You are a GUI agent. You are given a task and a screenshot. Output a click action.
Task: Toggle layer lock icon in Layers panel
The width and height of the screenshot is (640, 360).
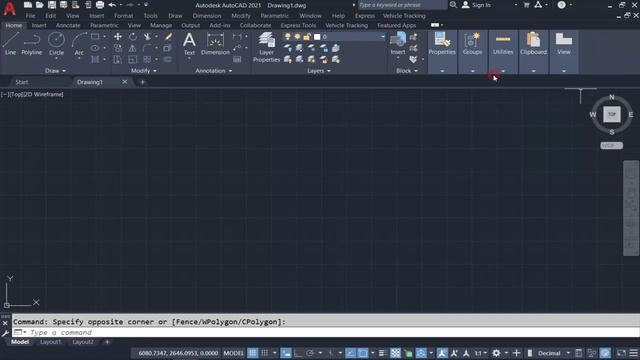click(307, 37)
